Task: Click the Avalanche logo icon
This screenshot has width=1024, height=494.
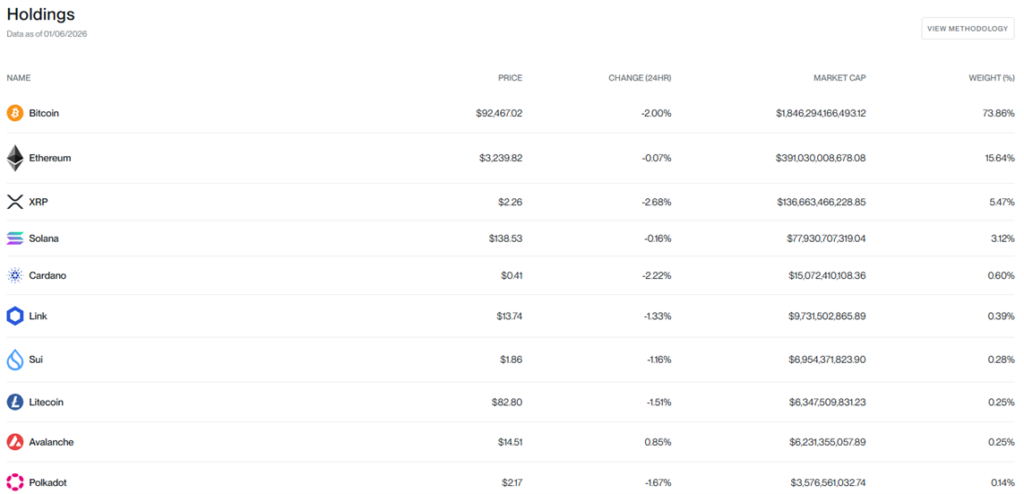Action: [15, 442]
